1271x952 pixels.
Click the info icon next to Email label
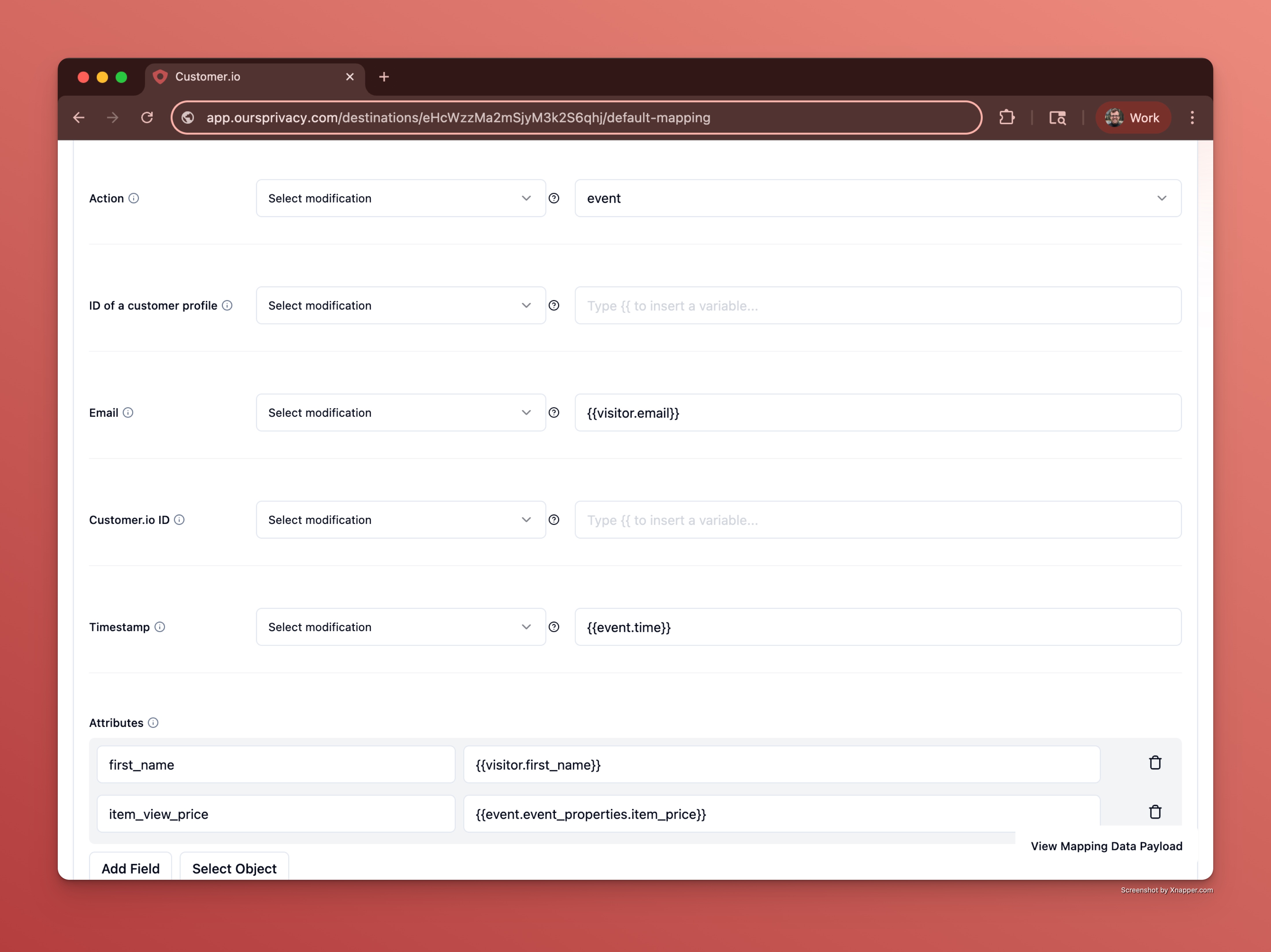[128, 412]
